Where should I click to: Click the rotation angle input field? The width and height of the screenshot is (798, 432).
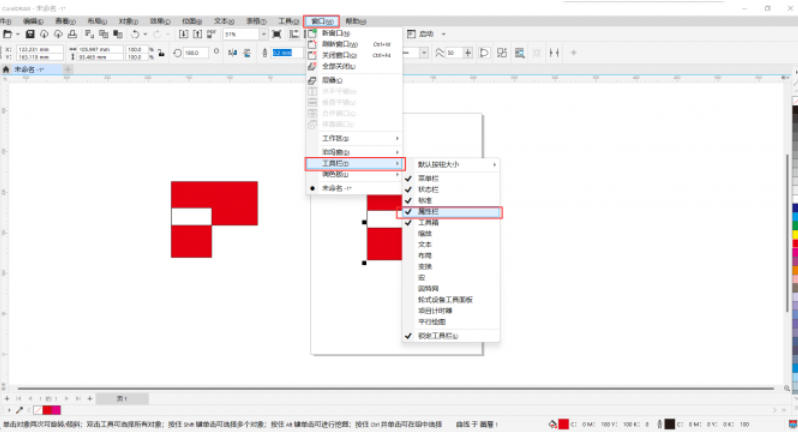[195, 53]
